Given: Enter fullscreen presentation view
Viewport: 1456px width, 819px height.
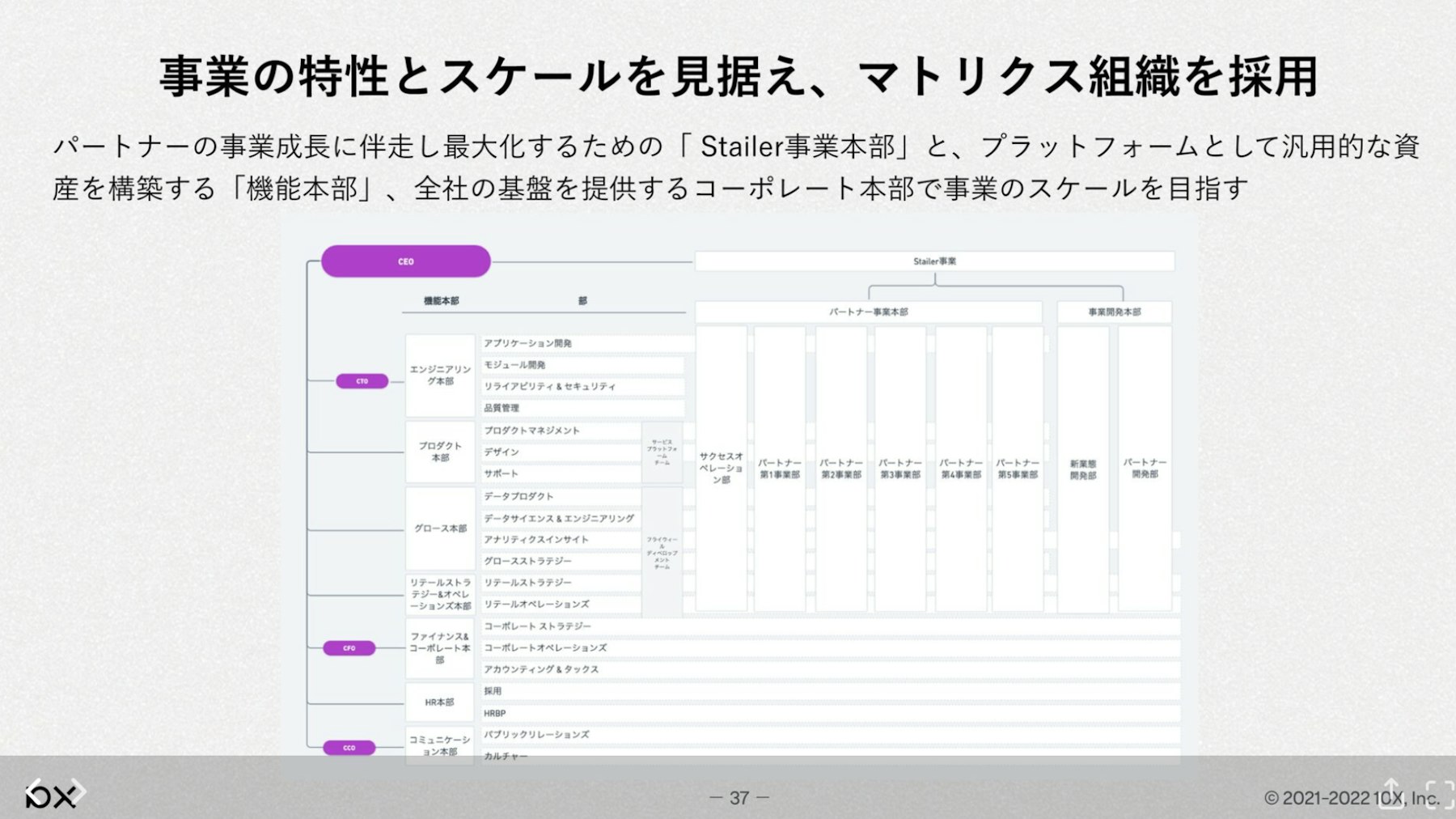Looking at the screenshot, I should tap(1440, 795).
